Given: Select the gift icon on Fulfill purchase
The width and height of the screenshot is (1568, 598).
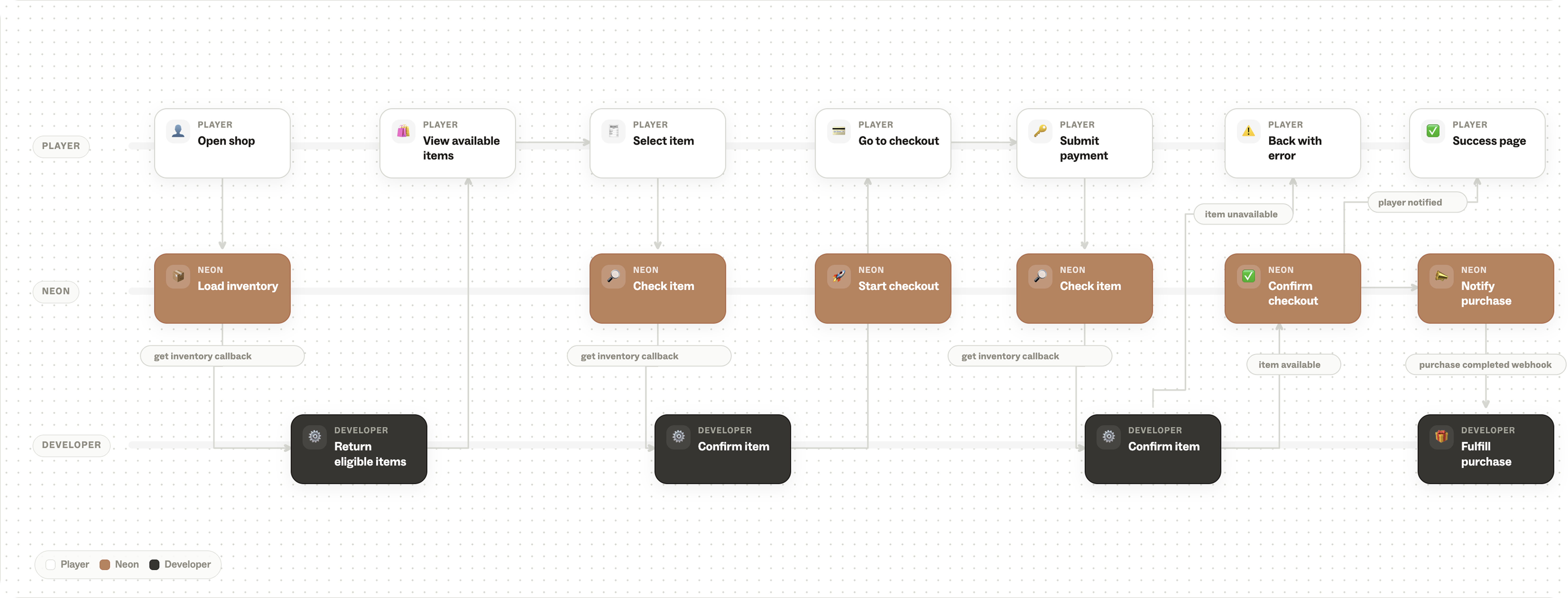Looking at the screenshot, I should click(x=1441, y=437).
